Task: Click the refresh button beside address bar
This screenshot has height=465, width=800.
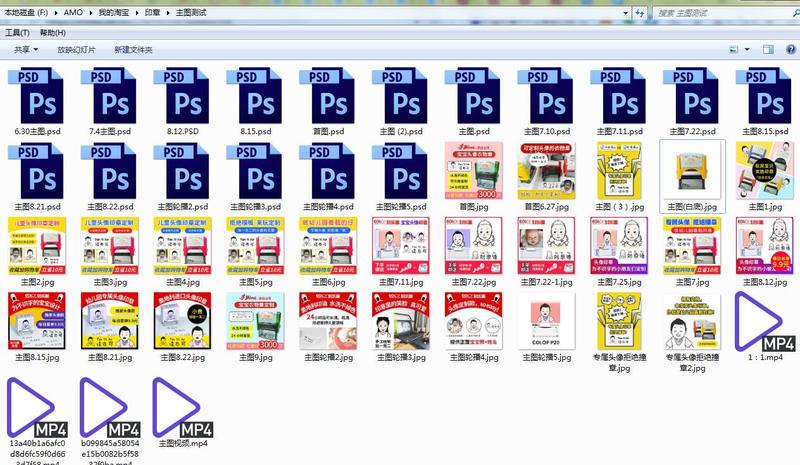Action: click(x=639, y=13)
